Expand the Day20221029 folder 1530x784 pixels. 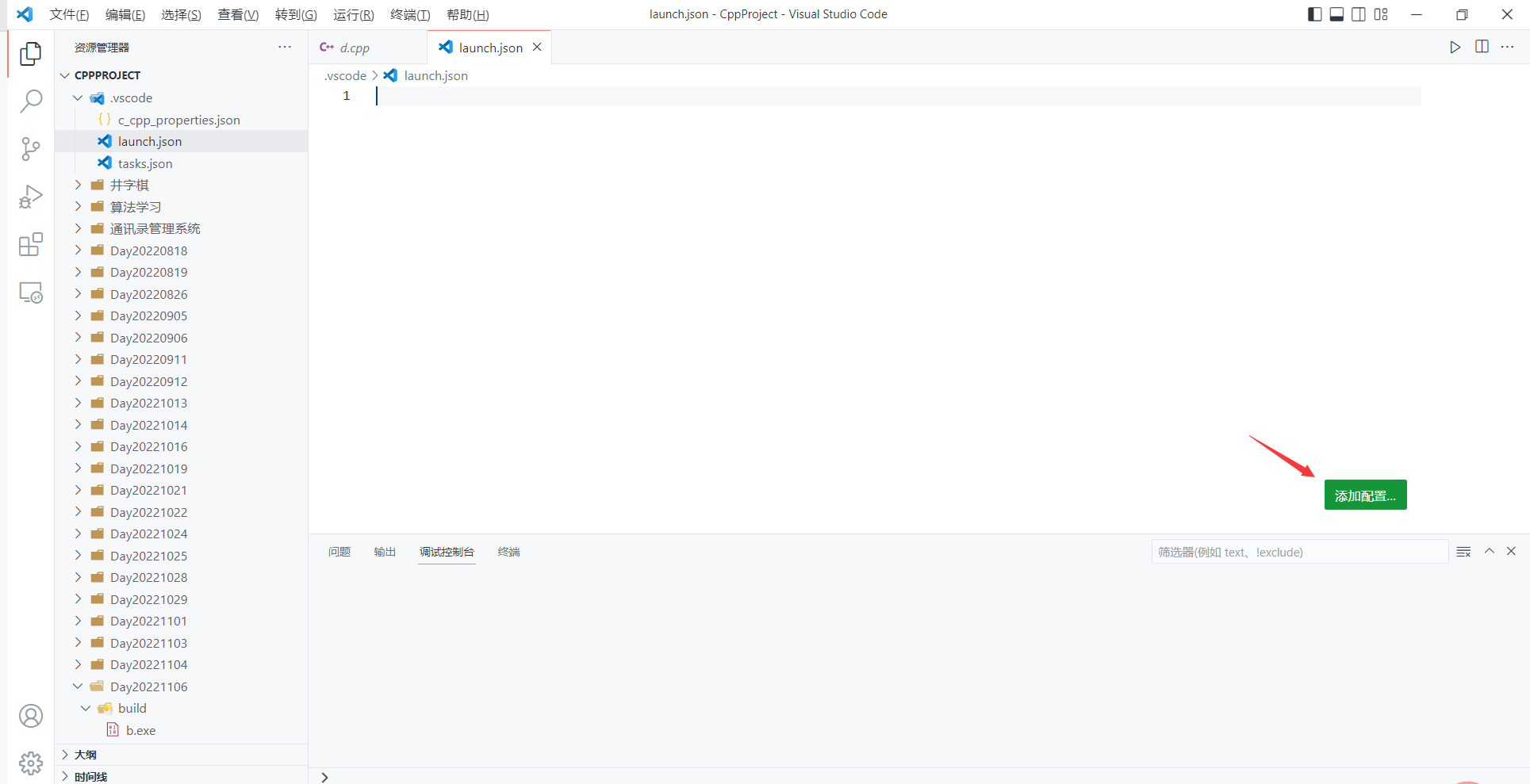(x=181, y=599)
